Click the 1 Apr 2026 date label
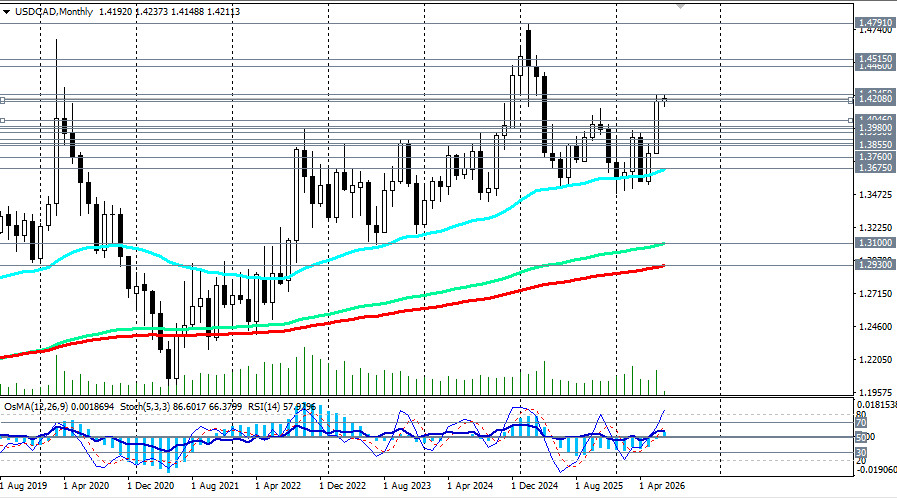 [x=662, y=486]
